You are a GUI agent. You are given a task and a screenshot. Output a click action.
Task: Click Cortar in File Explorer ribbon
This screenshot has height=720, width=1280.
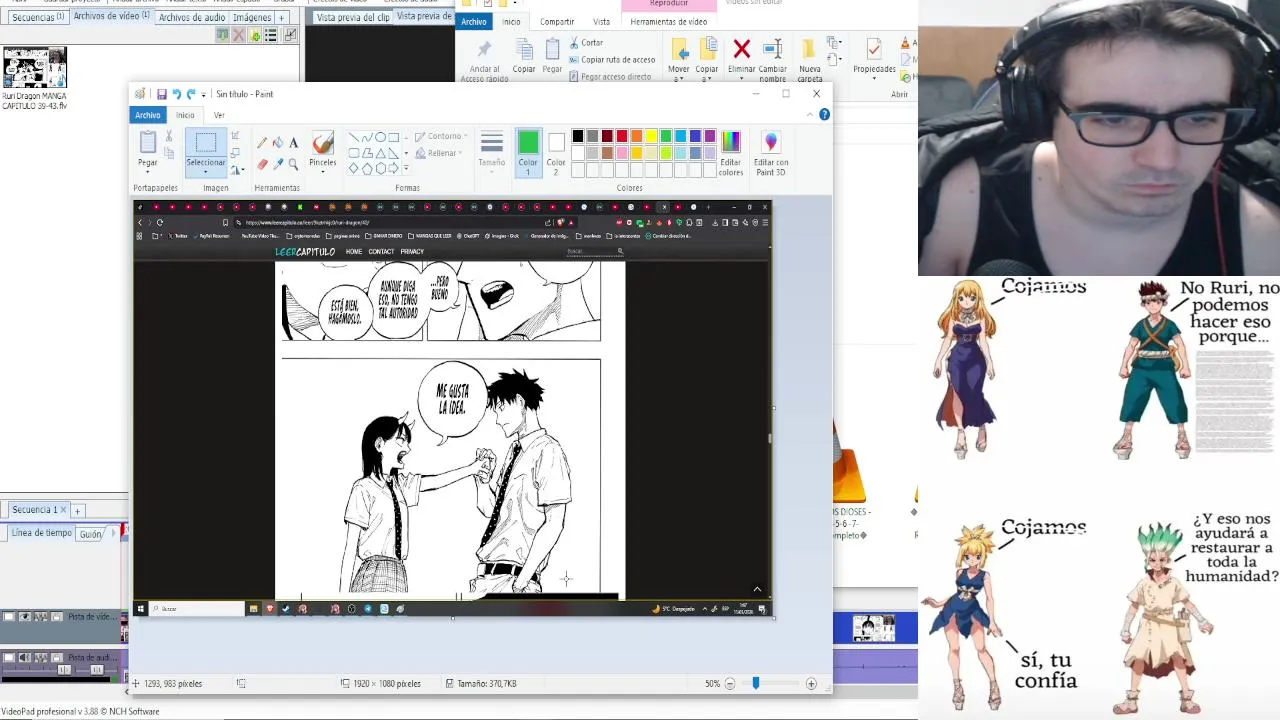point(586,43)
